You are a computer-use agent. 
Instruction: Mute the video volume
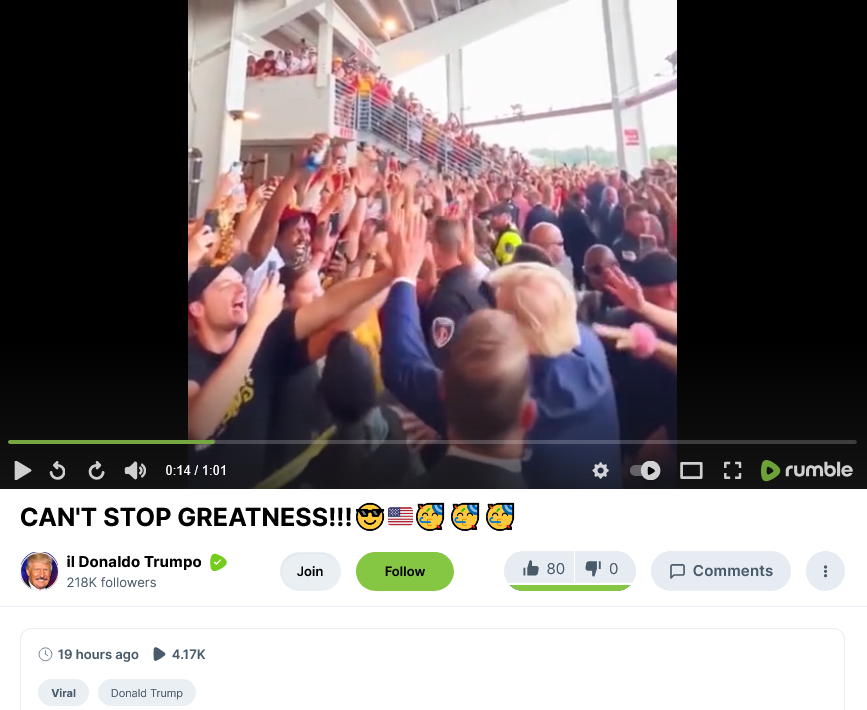pyautogui.click(x=135, y=471)
